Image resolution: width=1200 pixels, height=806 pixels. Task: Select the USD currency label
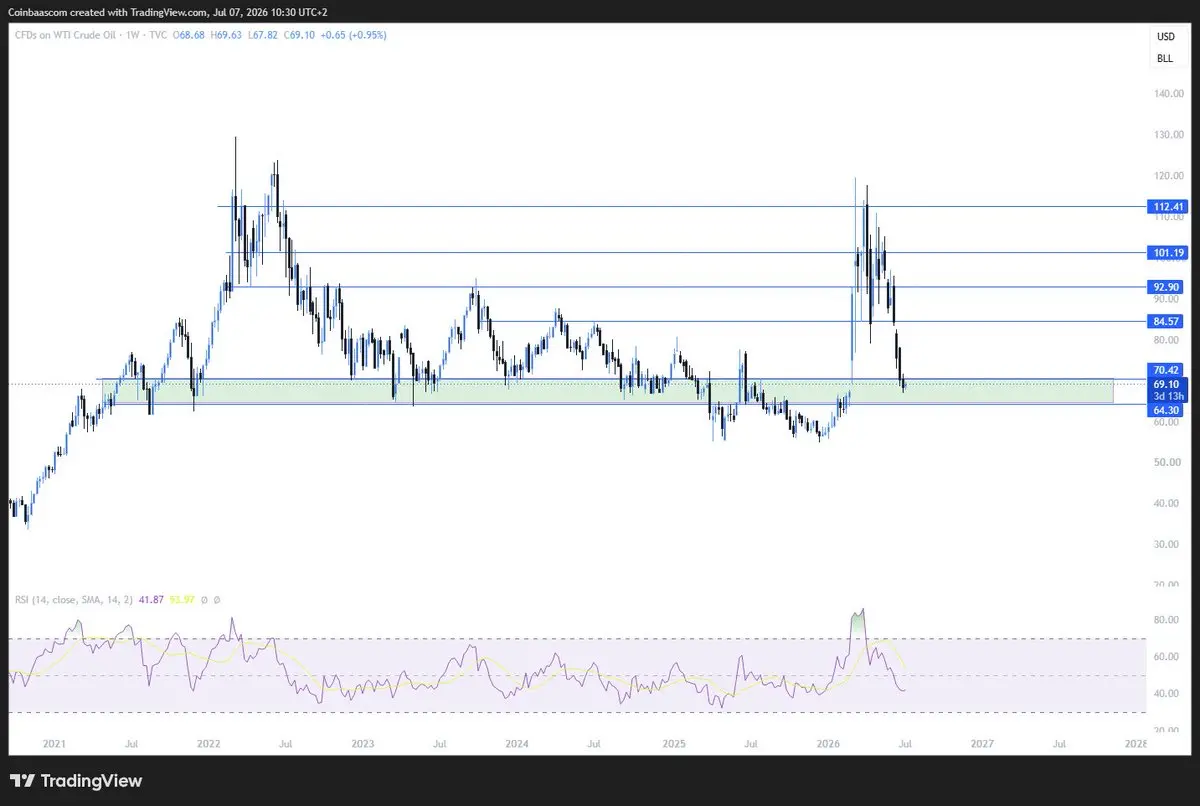[x=1165, y=37]
